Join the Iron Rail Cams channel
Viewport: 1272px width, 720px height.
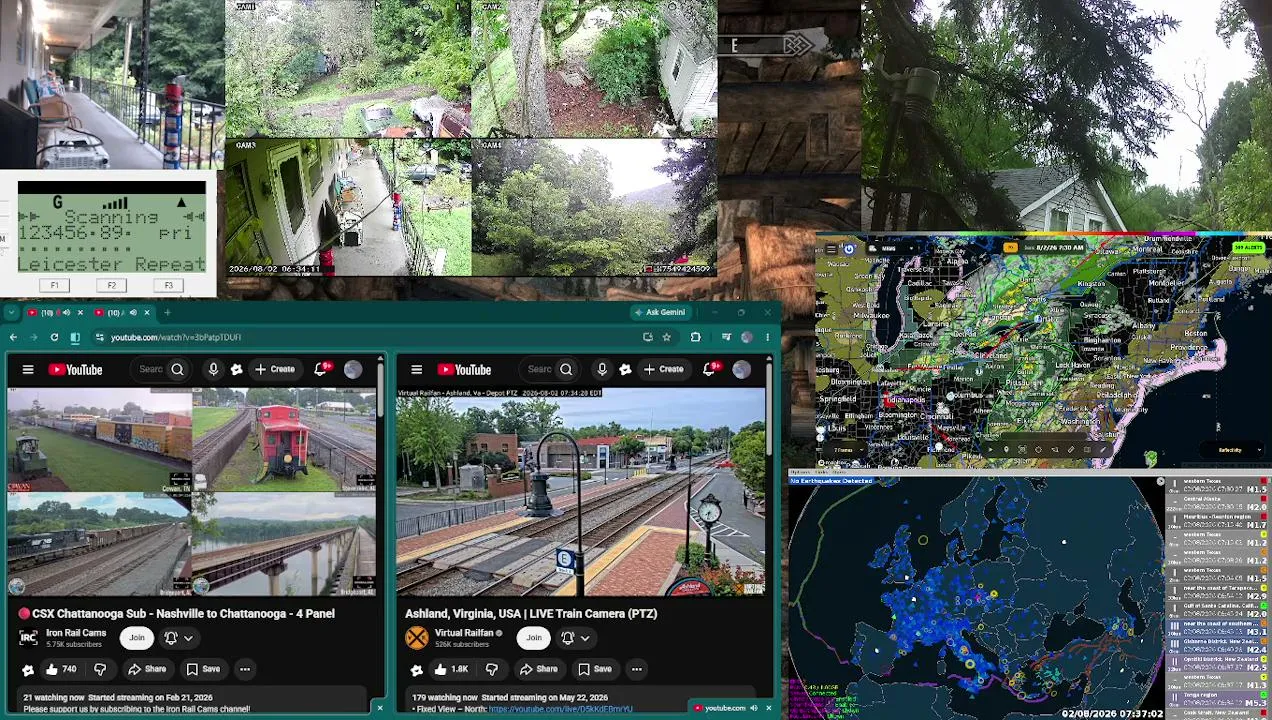tap(136, 638)
